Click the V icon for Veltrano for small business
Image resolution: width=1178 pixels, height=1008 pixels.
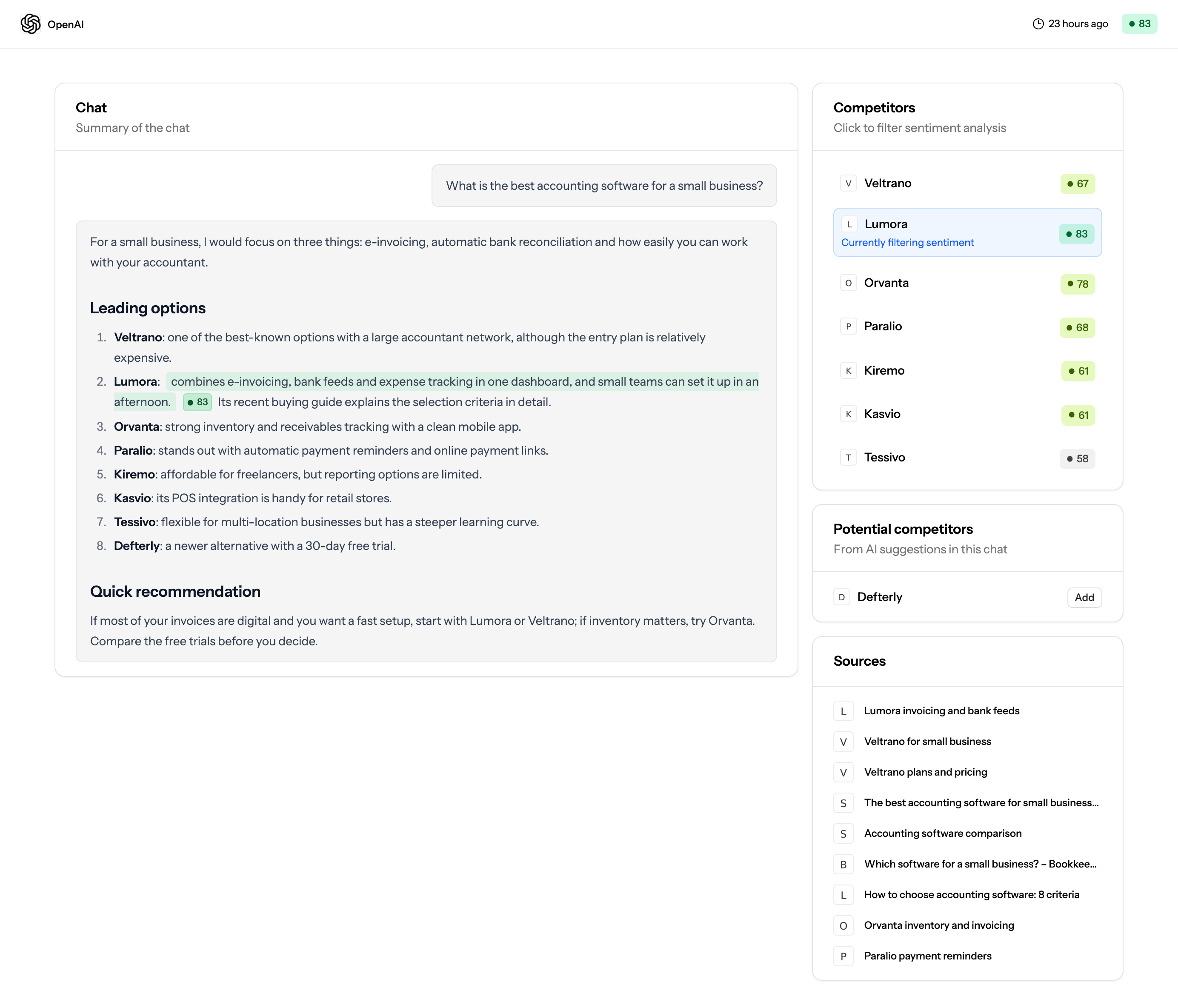tap(843, 742)
